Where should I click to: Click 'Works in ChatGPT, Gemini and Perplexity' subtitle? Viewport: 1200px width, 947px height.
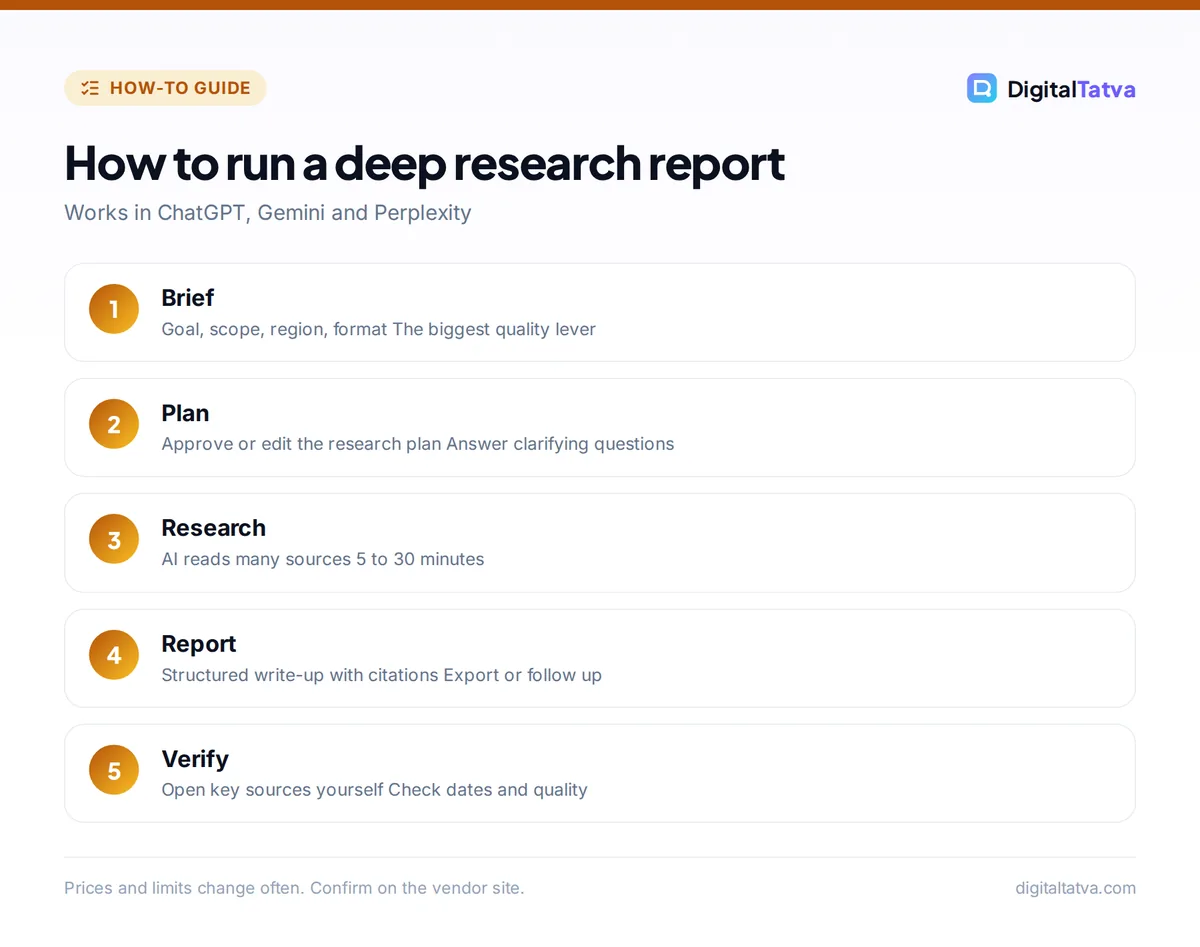pos(268,213)
